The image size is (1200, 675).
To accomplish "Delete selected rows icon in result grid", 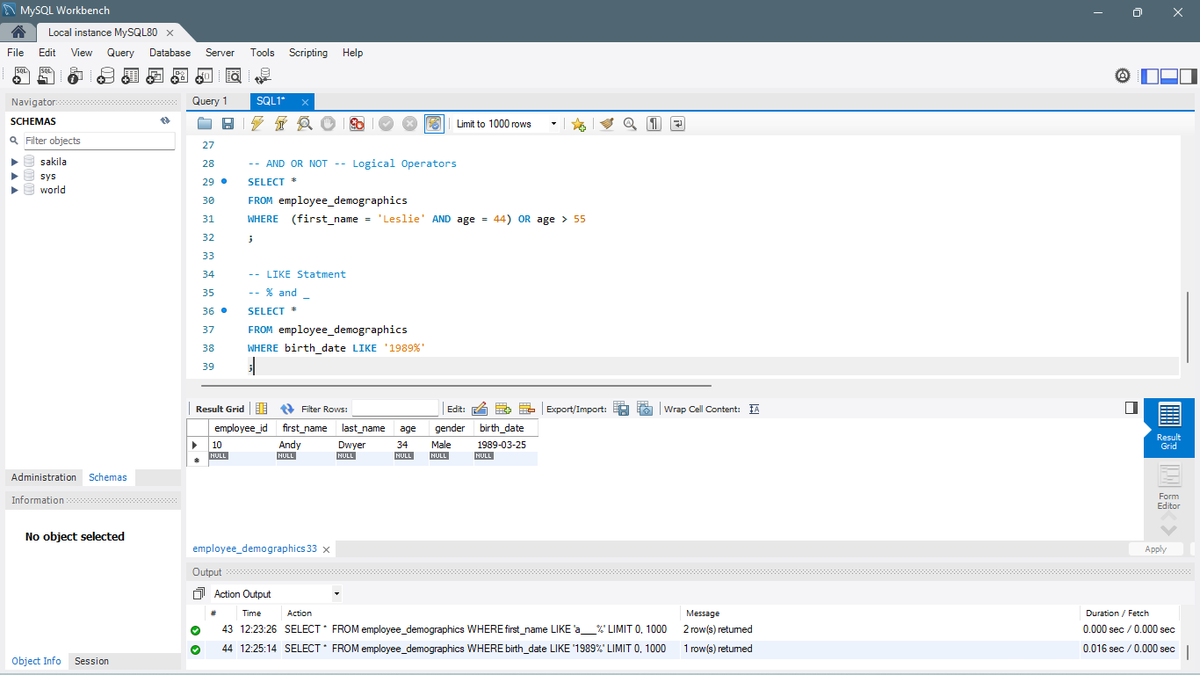I will 527,408.
